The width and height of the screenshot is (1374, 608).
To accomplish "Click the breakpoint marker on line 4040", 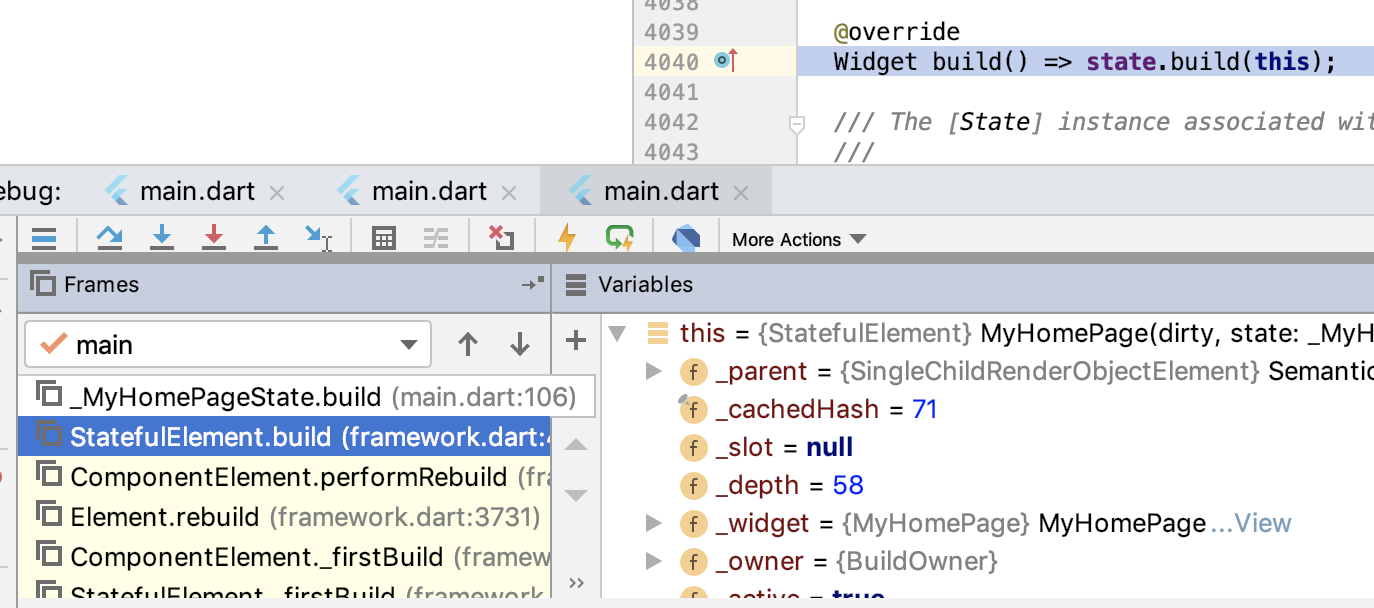I will (724, 62).
